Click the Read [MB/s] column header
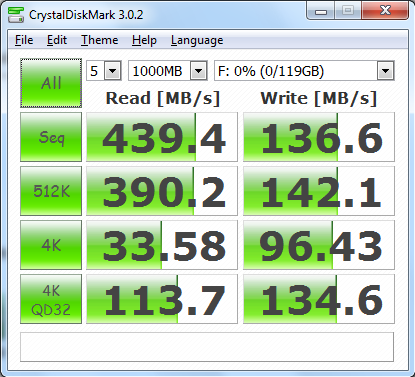Screen dimensions: 415x377 (163, 98)
